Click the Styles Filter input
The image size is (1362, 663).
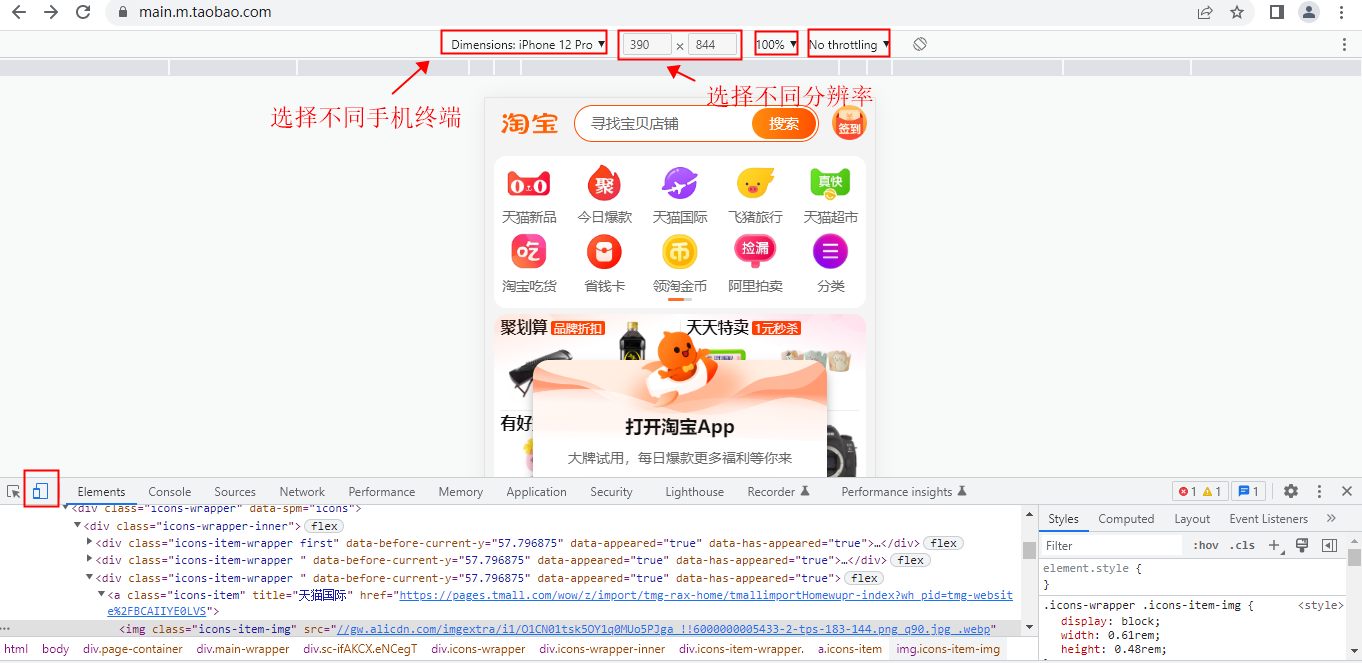(1112, 546)
